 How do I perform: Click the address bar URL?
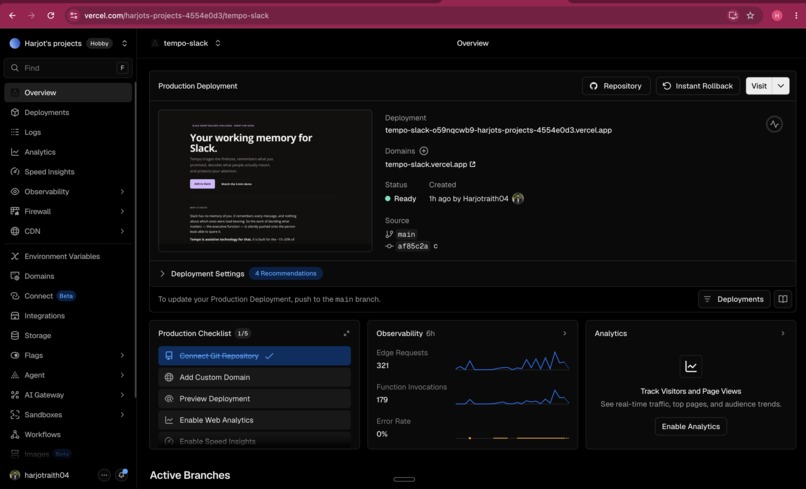(176, 15)
